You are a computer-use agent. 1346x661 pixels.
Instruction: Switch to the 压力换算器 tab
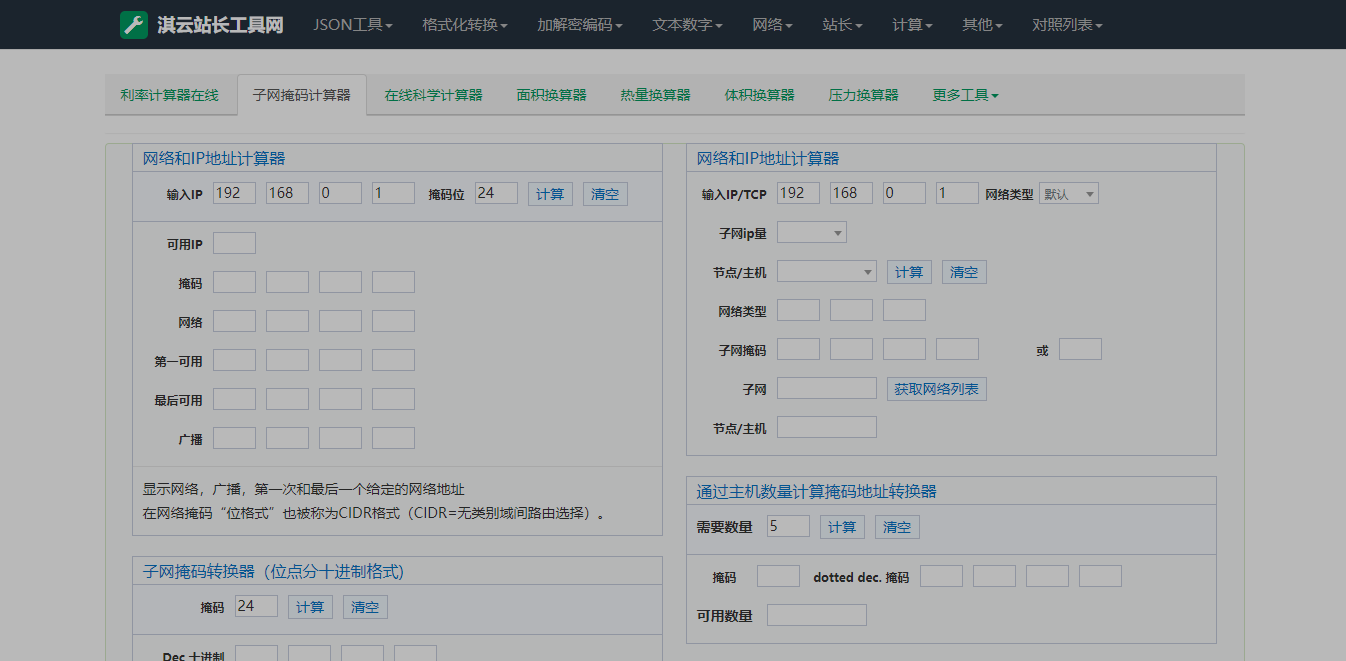point(864,95)
